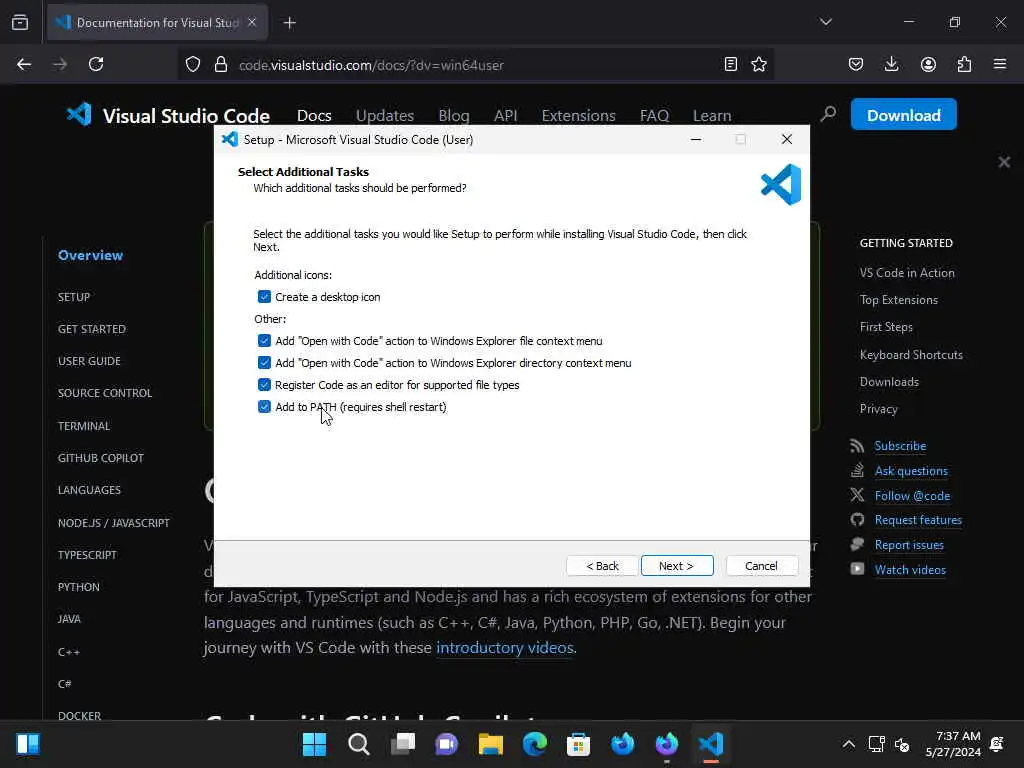Go back with the browser back arrow
1024x768 pixels.
[24, 64]
